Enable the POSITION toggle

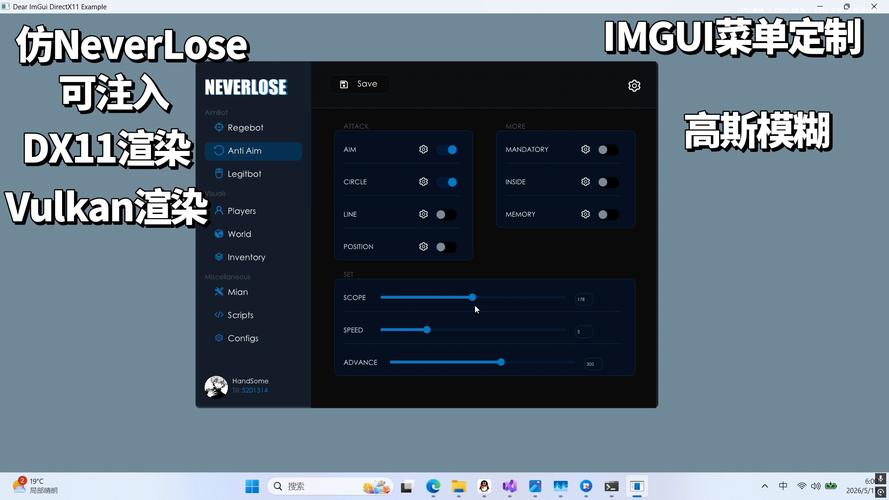[446, 247]
